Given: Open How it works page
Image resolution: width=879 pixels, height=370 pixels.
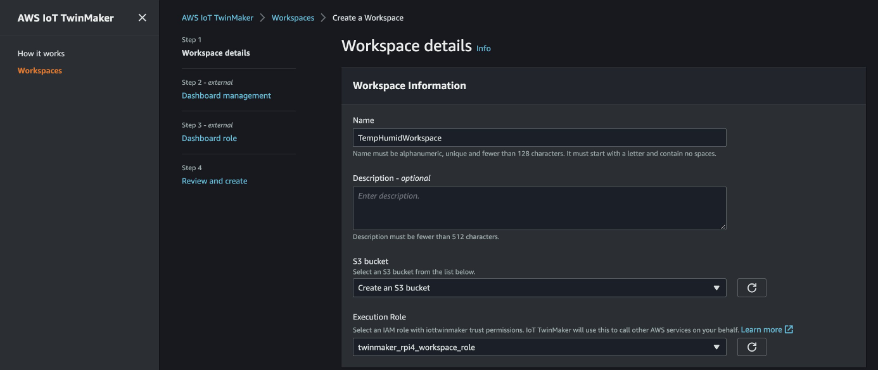Looking at the screenshot, I should coord(41,54).
